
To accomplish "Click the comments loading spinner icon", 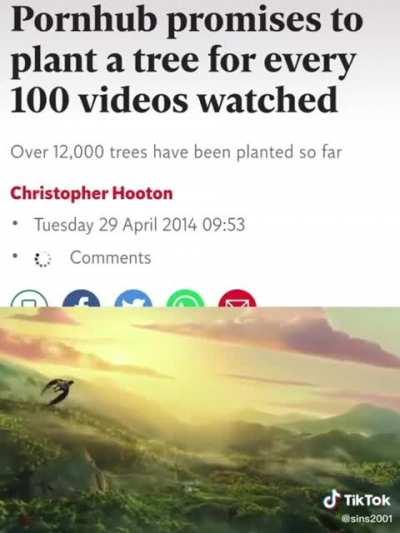I will coord(43,259).
